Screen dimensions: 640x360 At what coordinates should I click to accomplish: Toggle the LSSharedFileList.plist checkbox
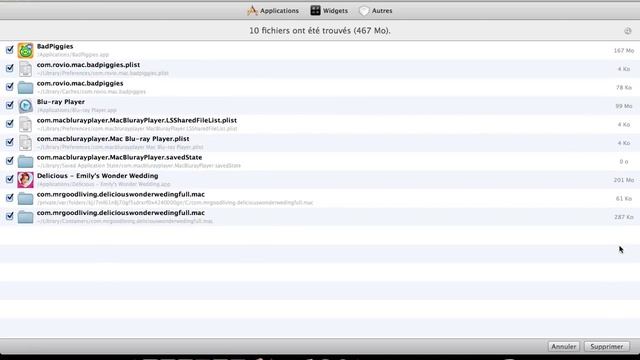coord(10,124)
